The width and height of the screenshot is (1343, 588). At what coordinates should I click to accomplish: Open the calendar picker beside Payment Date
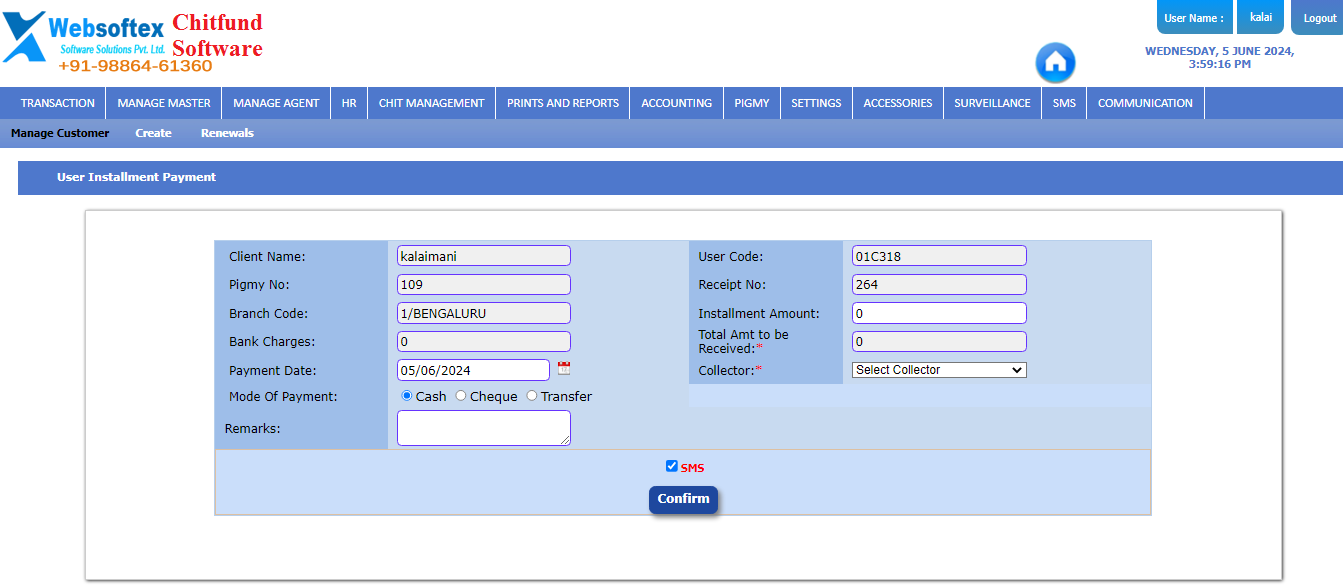tap(563, 368)
